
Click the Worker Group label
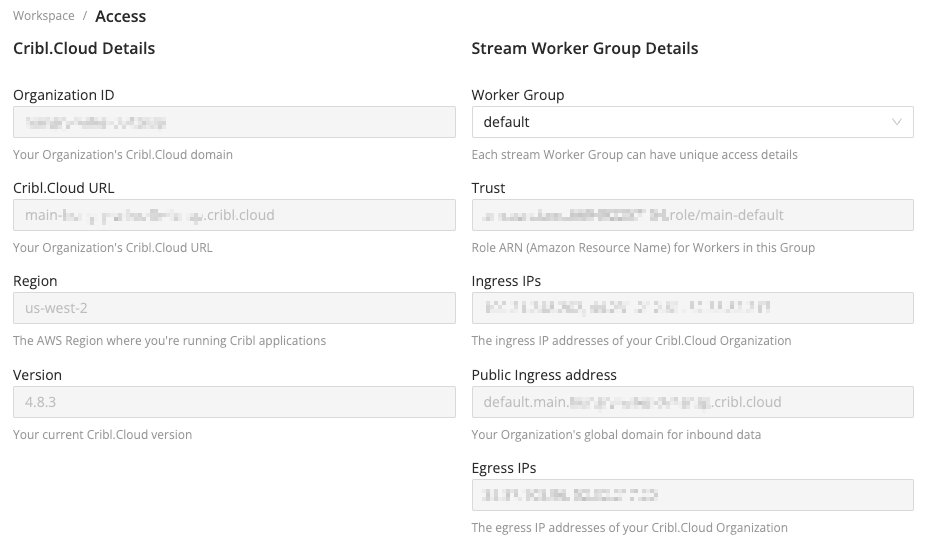518,95
